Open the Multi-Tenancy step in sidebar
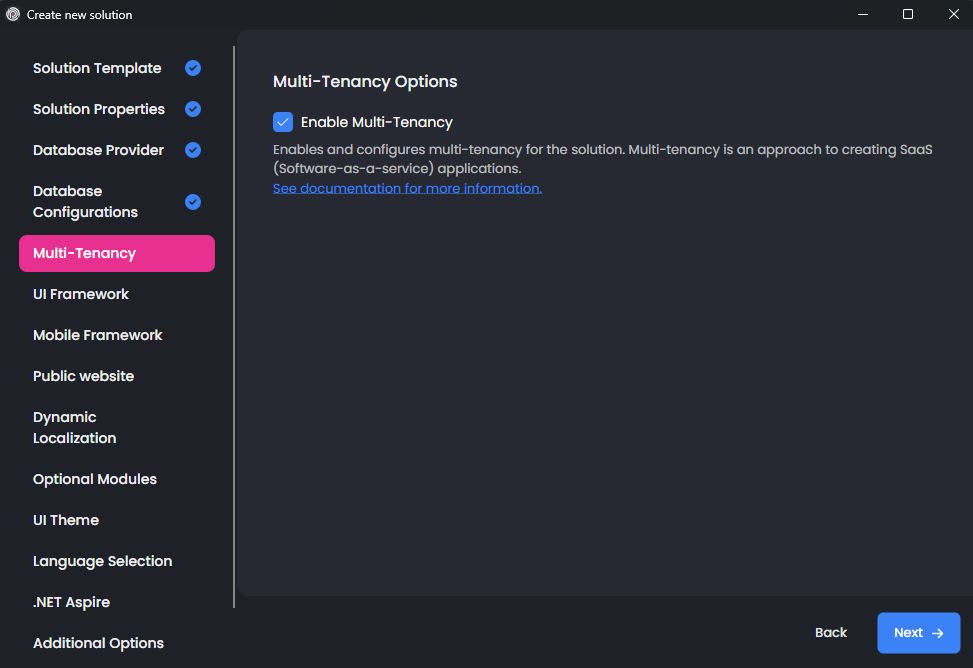Image resolution: width=973 pixels, height=668 pixels. 116,253
